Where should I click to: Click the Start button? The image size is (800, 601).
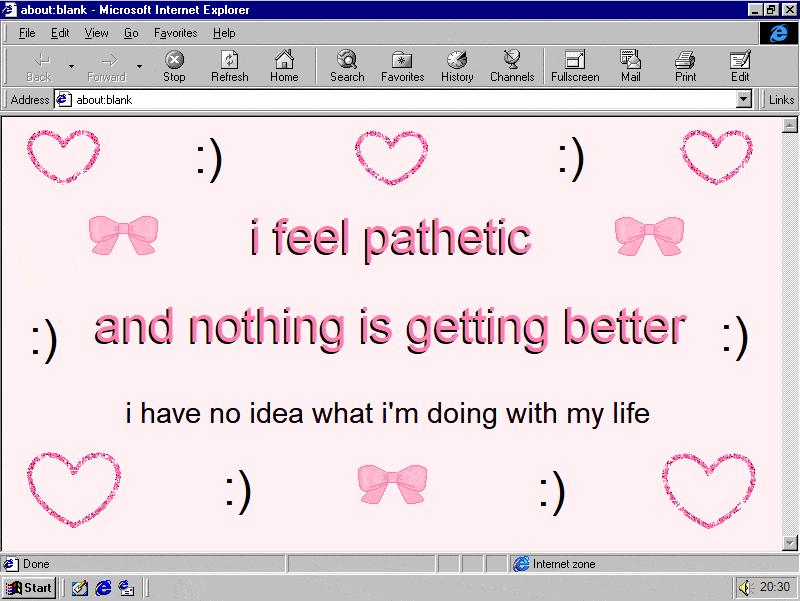click(29, 587)
